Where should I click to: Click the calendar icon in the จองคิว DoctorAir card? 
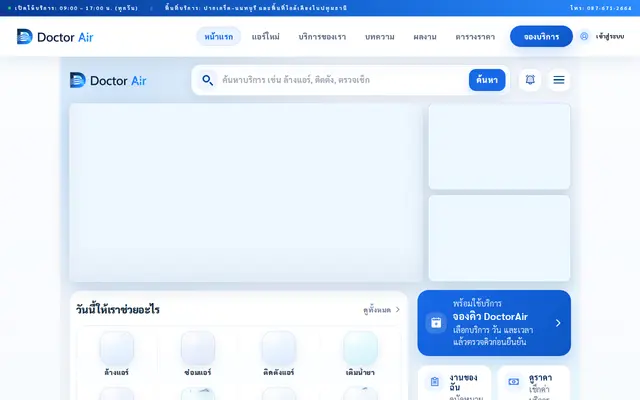[436, 323]
